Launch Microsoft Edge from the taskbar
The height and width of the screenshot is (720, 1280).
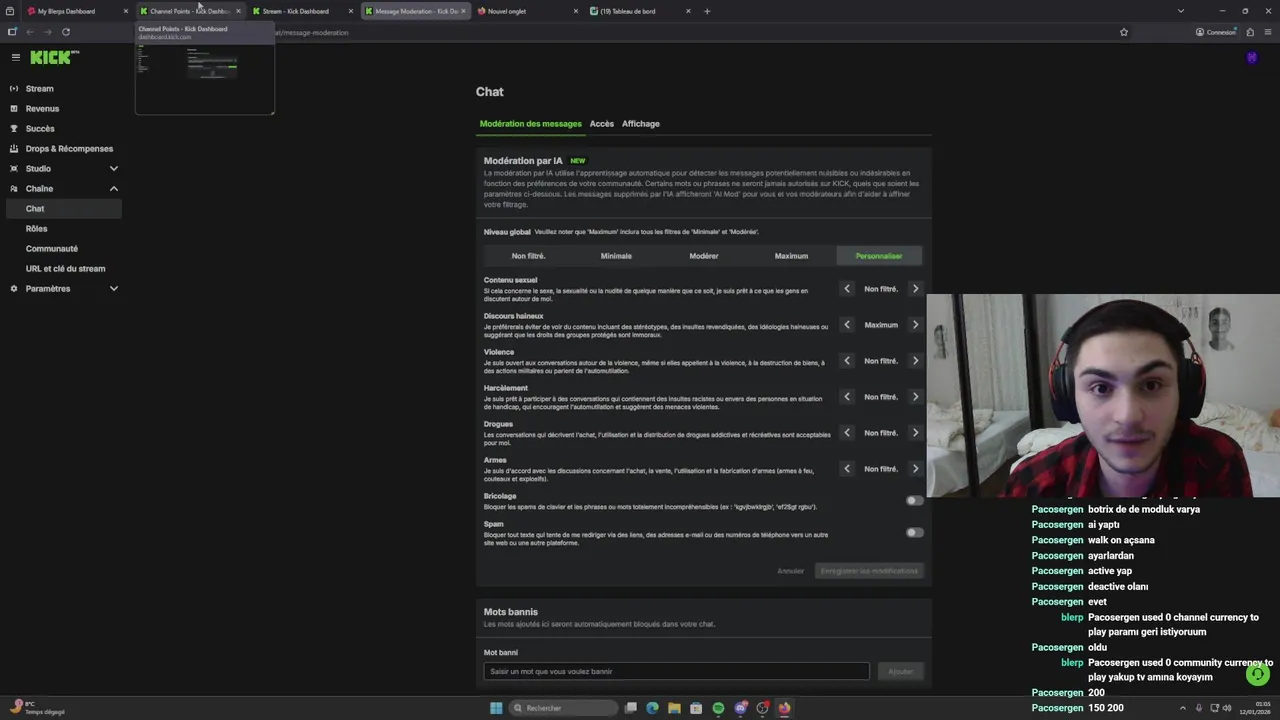pyautogui.click(x=653, y=708)
